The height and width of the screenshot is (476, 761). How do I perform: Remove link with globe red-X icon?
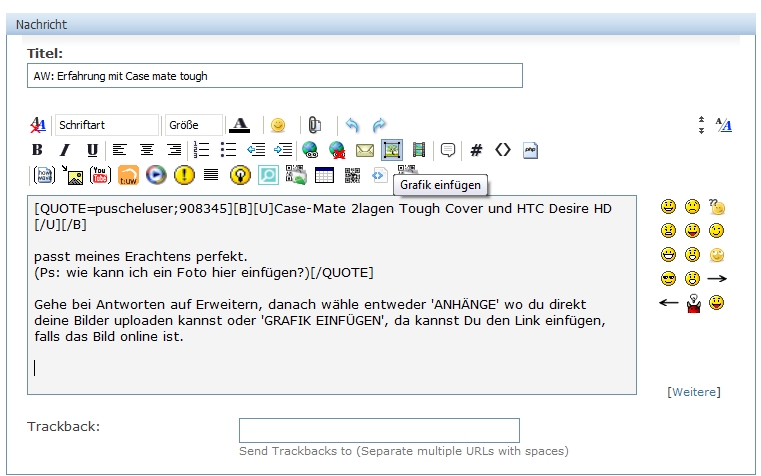pyautogui.click(x=337, y=150)
